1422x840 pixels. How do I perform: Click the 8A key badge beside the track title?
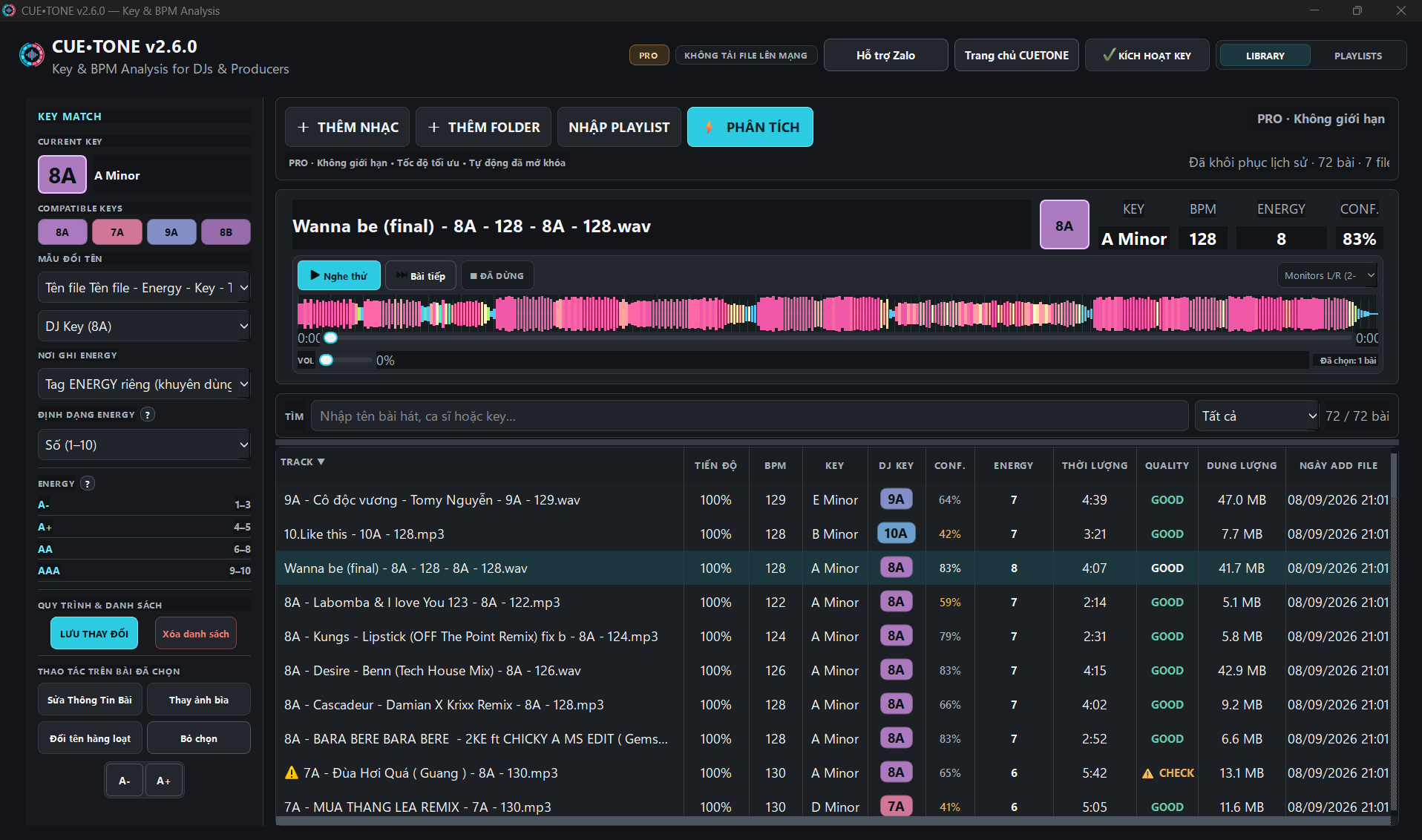tap(1064, 225)
